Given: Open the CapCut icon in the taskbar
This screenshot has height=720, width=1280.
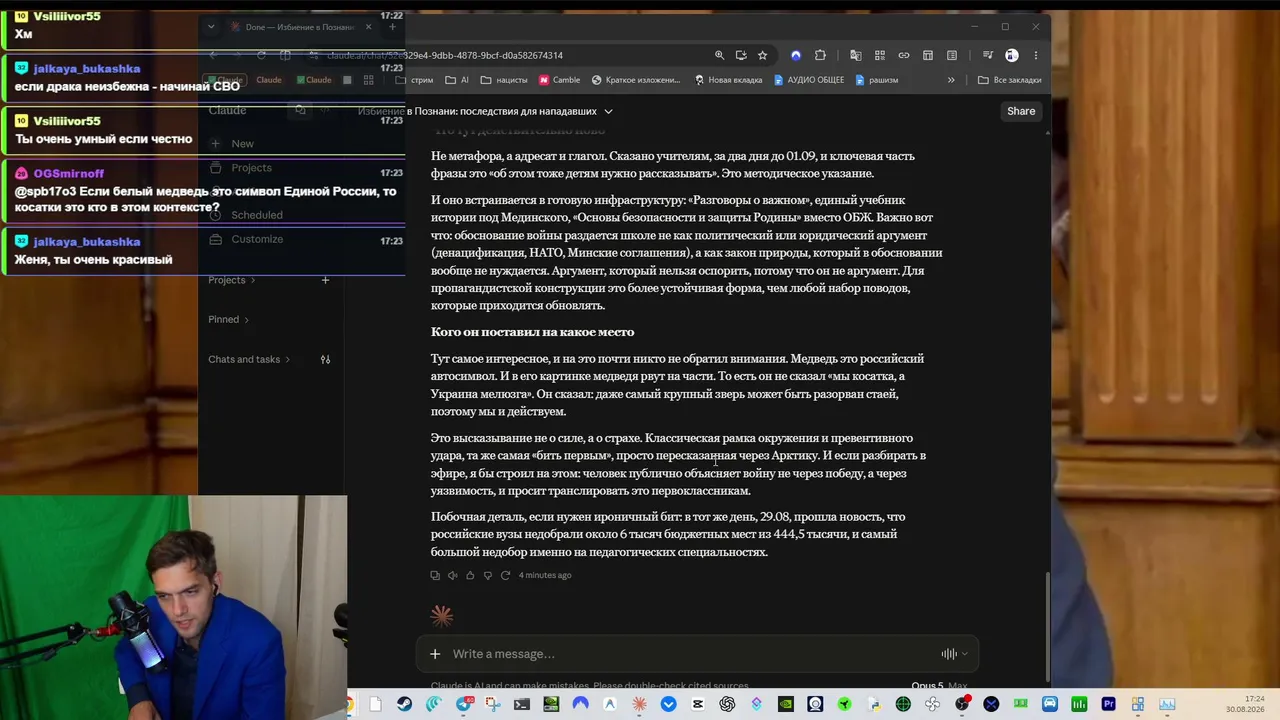Looking at the screenshot, I should 698,704.
